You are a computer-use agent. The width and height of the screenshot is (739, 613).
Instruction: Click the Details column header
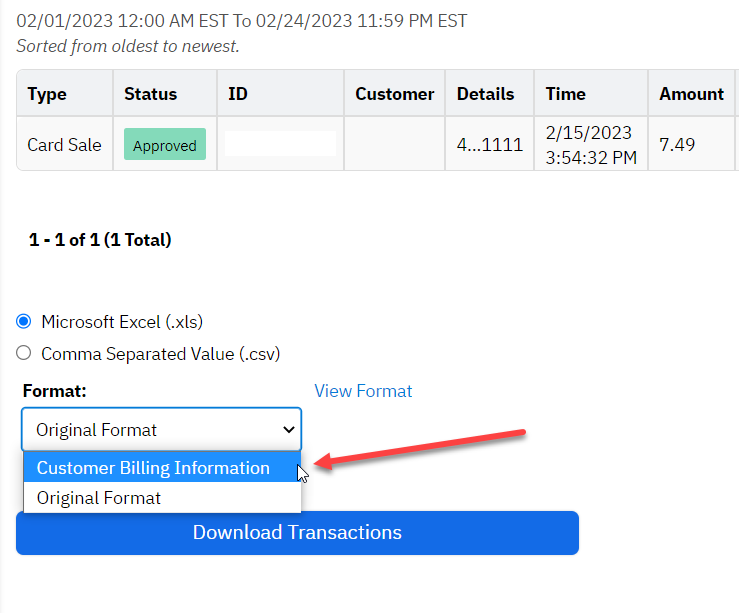point(490,93)
